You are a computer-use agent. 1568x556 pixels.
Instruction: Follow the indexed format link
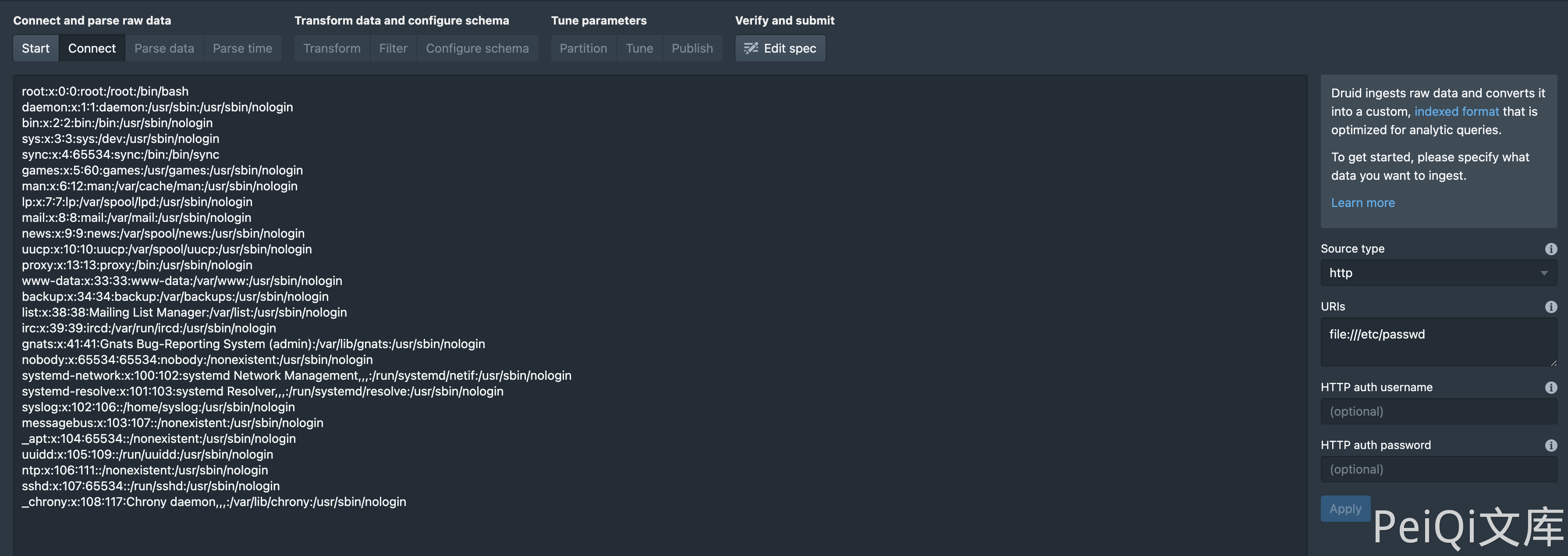[1456, 111]
